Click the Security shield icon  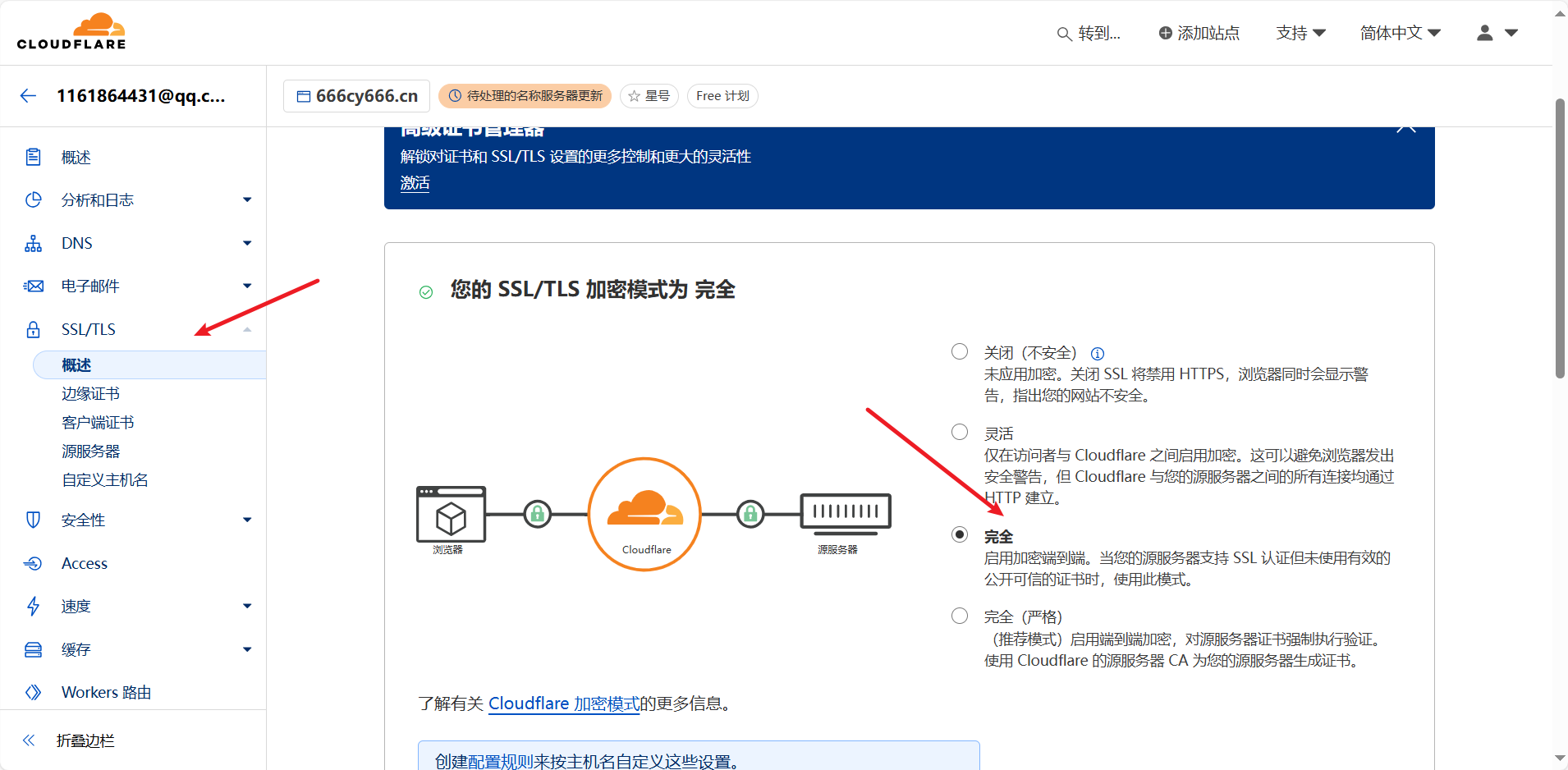(33, 520)
